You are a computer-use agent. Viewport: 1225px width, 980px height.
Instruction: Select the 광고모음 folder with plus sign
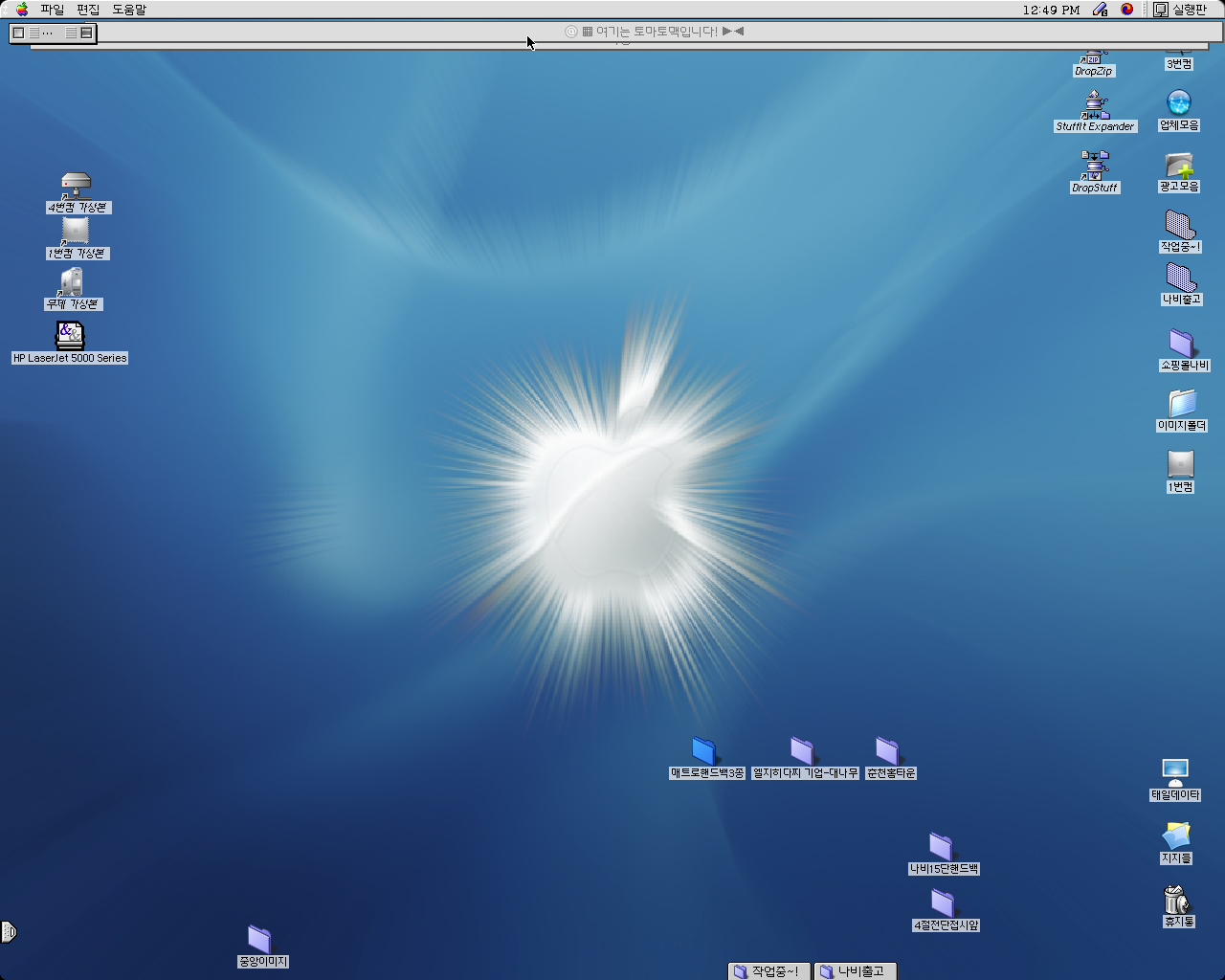click(1179, 166)
